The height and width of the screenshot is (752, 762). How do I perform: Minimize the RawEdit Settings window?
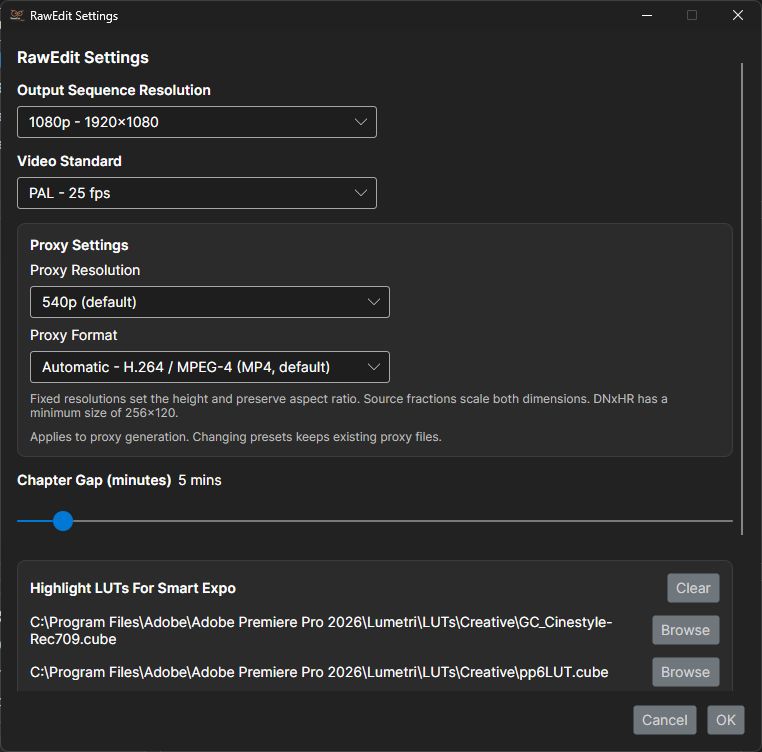(x=647, y=16)
